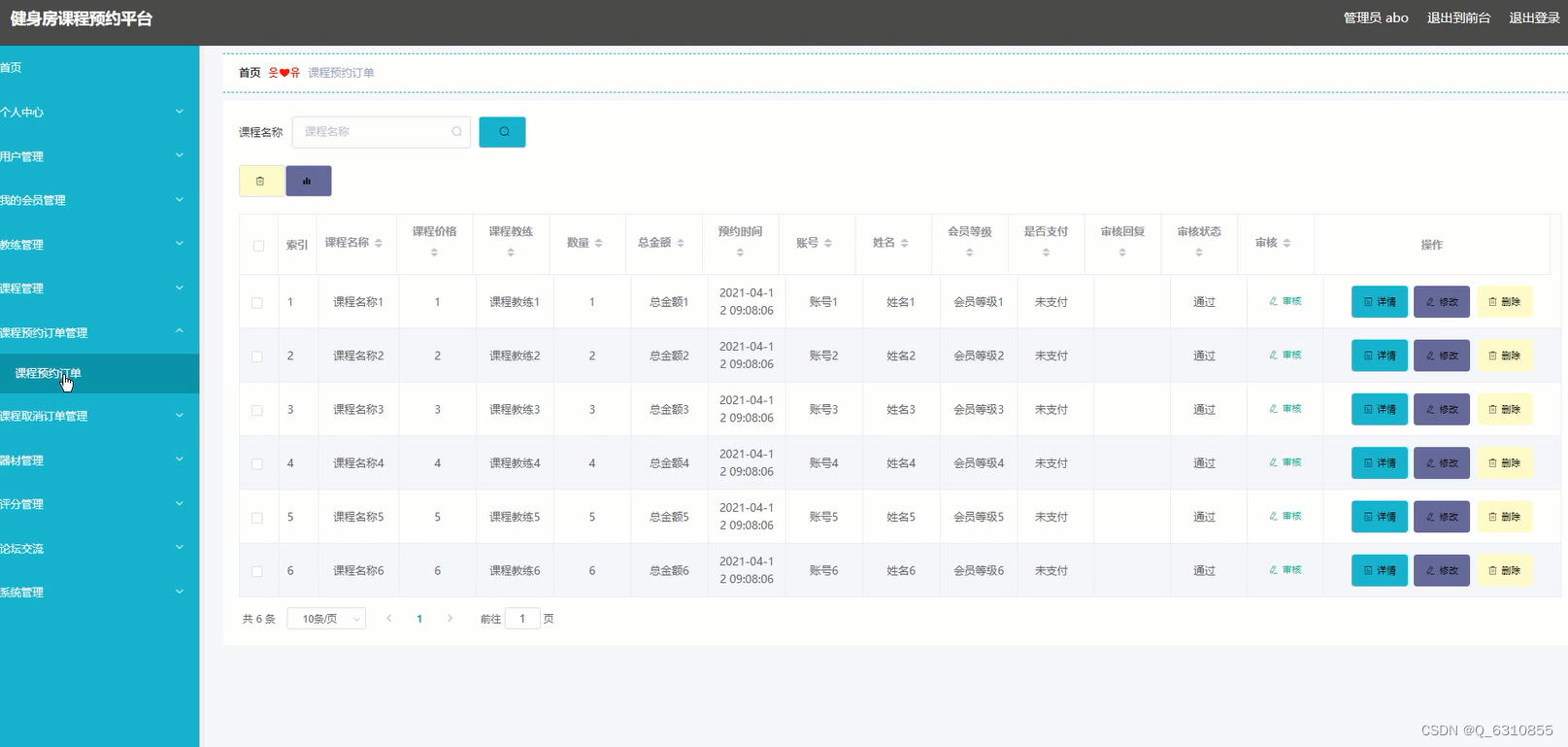The image size is (1568, 747).
Task: Toggle the select-all header checkbox
Action: (258, 246)
